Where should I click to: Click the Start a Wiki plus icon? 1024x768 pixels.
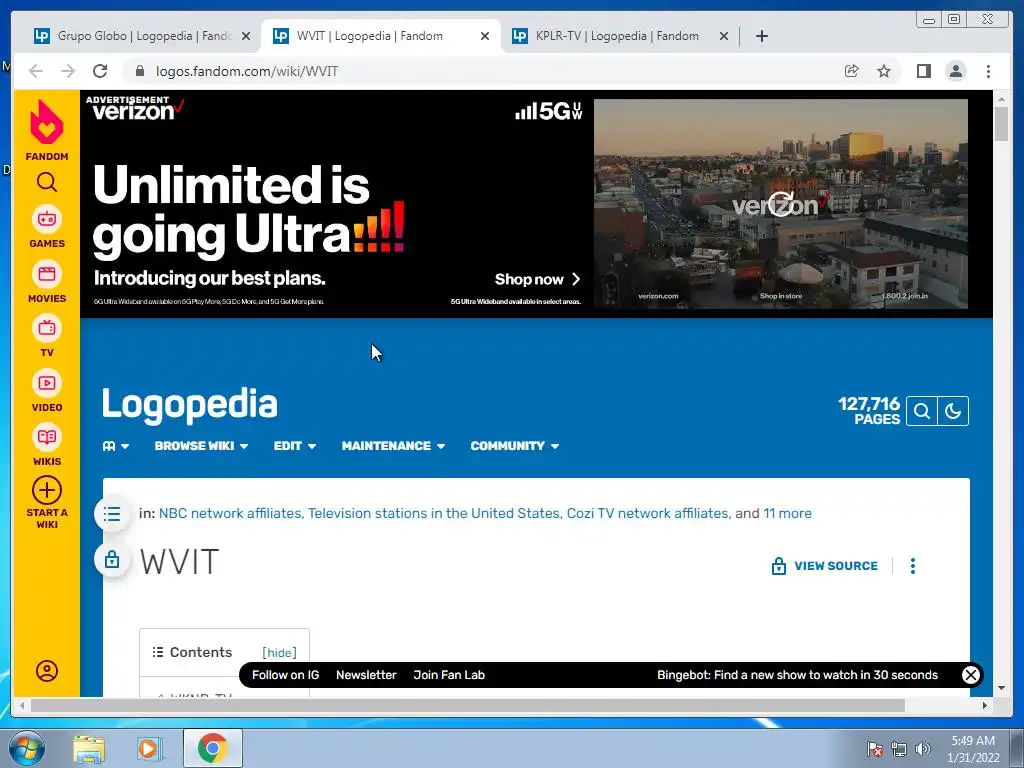[46, 490]
